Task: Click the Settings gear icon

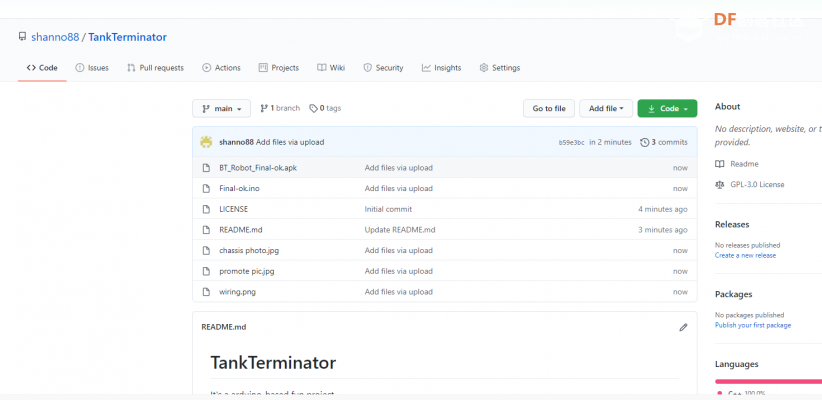Action: pos(484,68)
